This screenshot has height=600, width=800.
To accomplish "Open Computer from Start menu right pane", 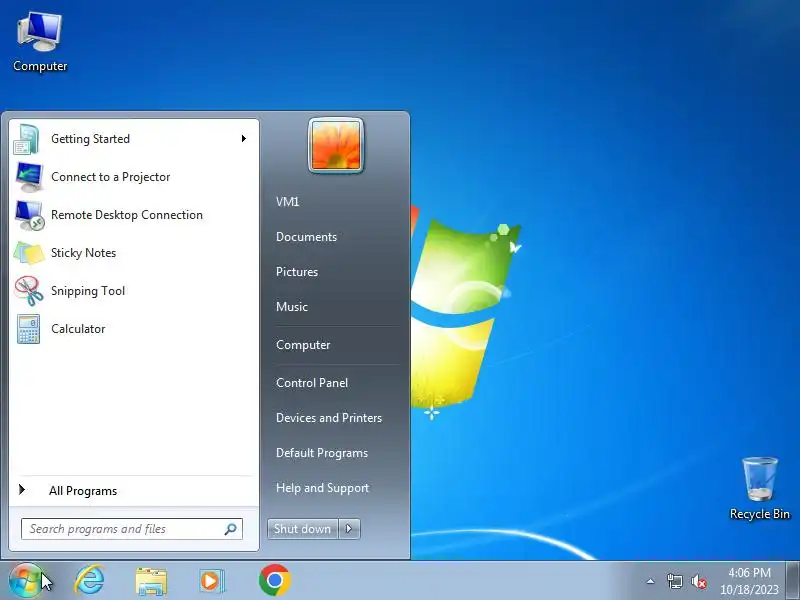I will 303,345.
